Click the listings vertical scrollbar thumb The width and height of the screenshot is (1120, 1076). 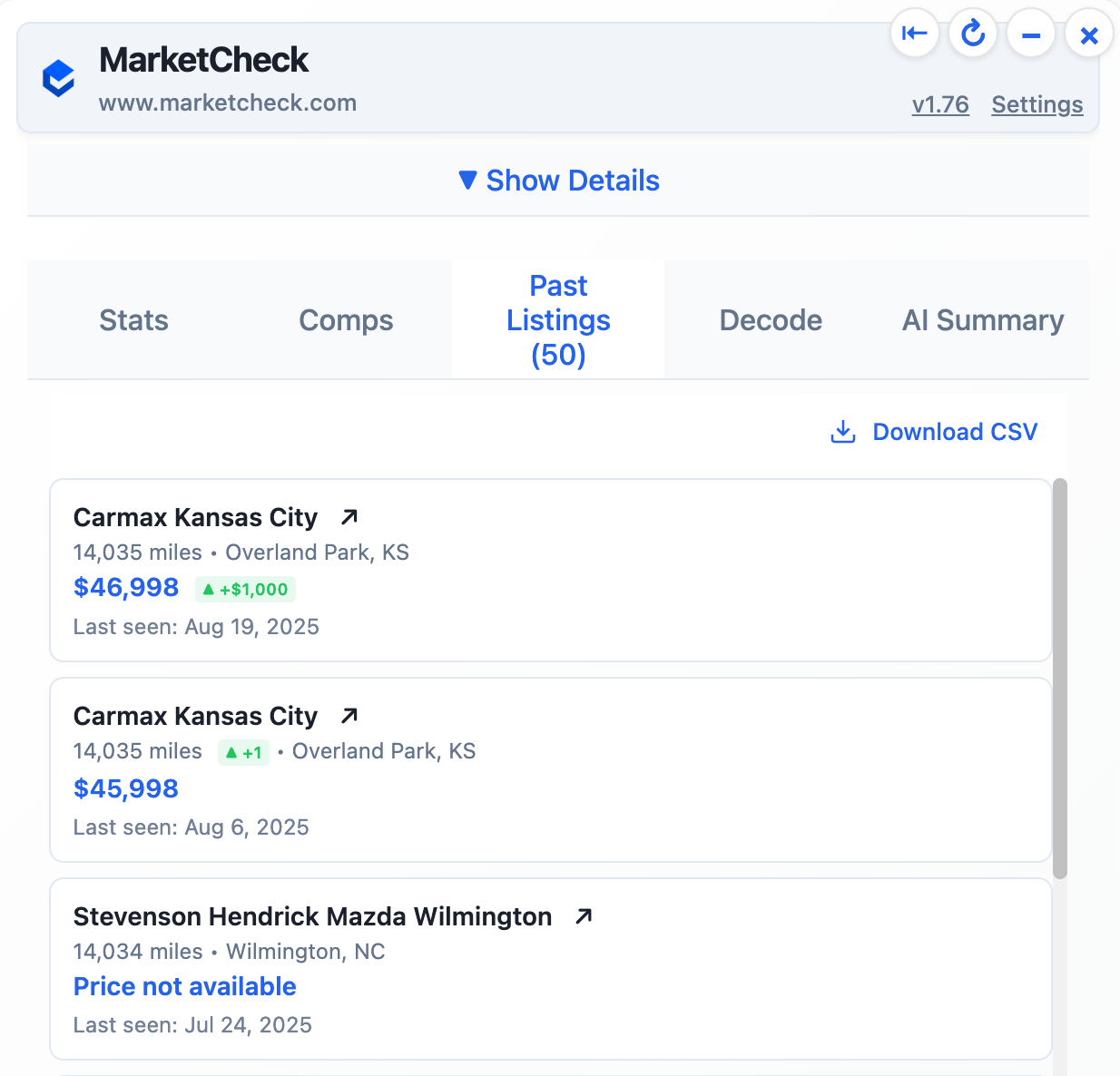1060,679
